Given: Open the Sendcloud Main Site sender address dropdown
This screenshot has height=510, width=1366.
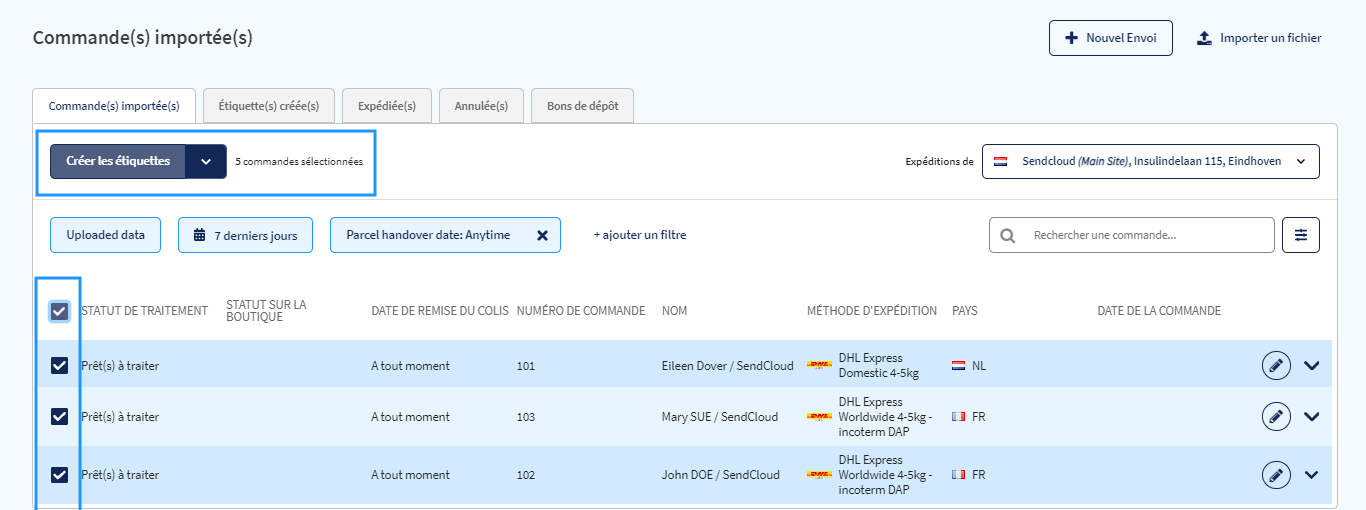Looking at the screenshot, I should [x=1150, y=161].
